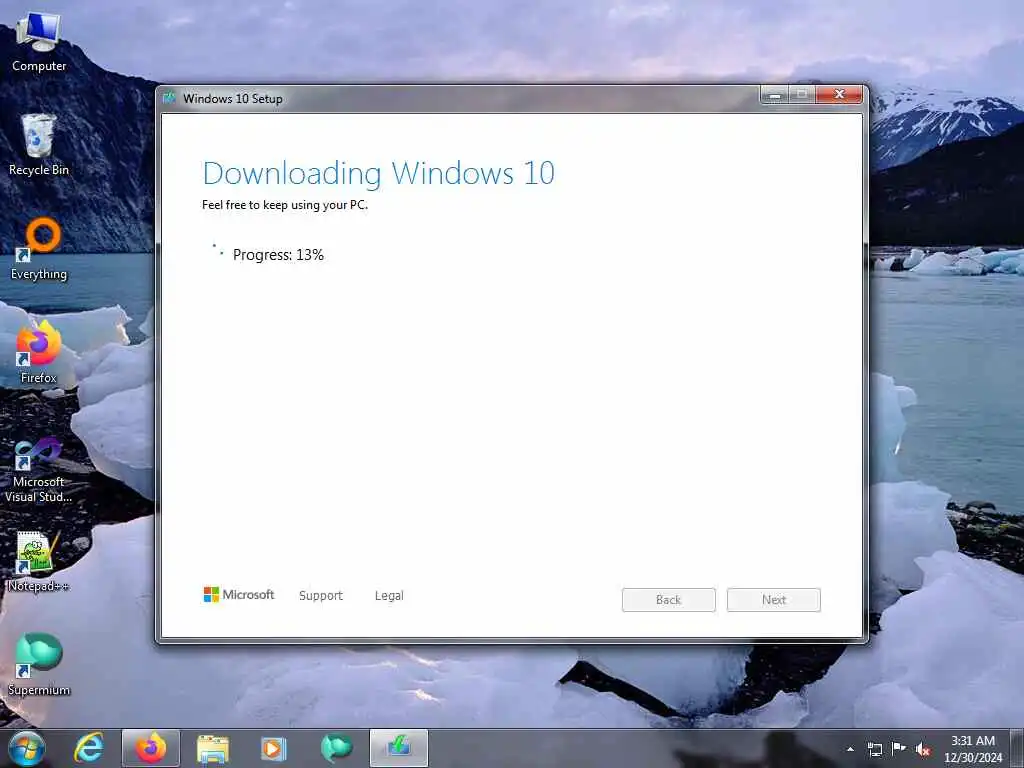Minimize the Windows 10 Setup window
The image size is (1024, 768).
click(775, 95)
